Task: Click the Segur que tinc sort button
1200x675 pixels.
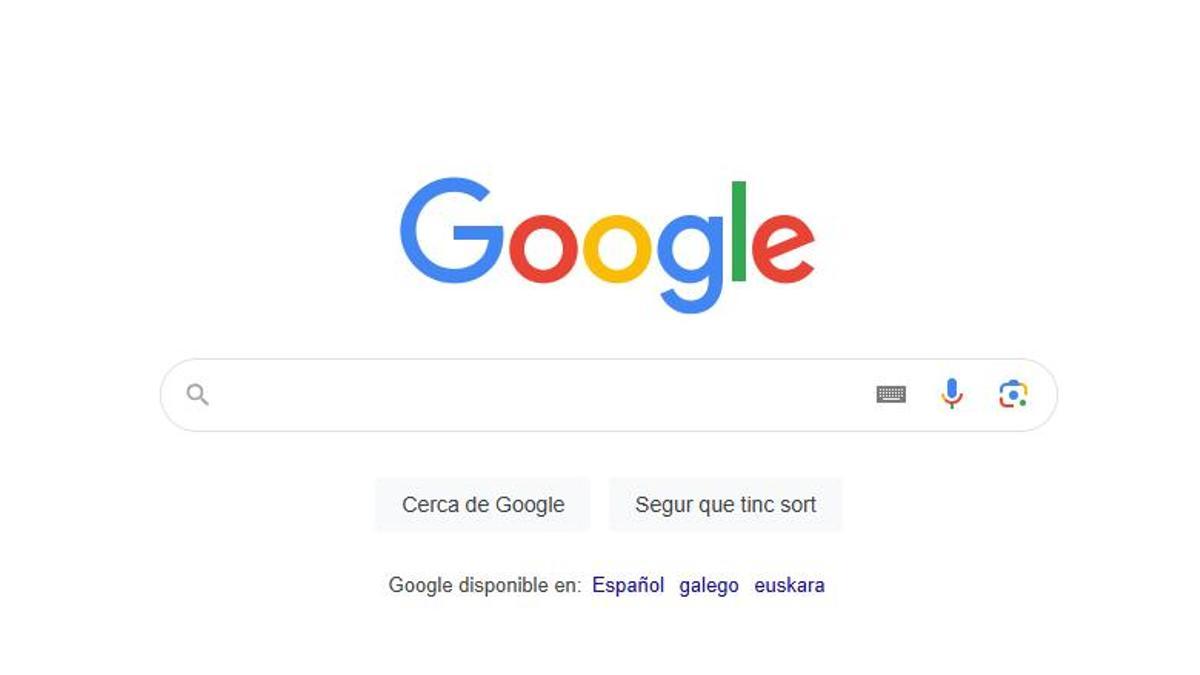Action: pyautogui.click(x=726, y=505)
